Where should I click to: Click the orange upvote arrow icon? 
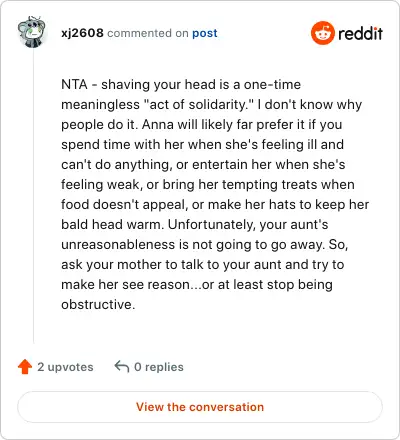point(25,367)
